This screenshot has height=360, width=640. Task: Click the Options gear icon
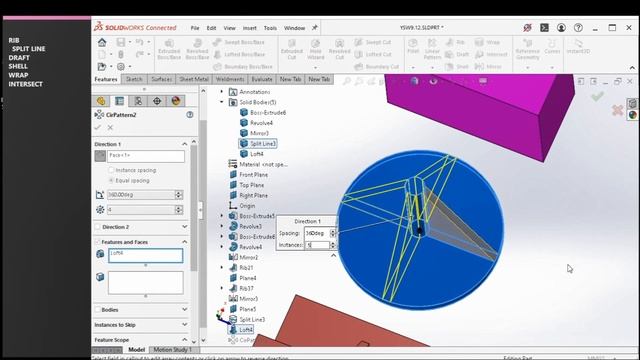121,67
